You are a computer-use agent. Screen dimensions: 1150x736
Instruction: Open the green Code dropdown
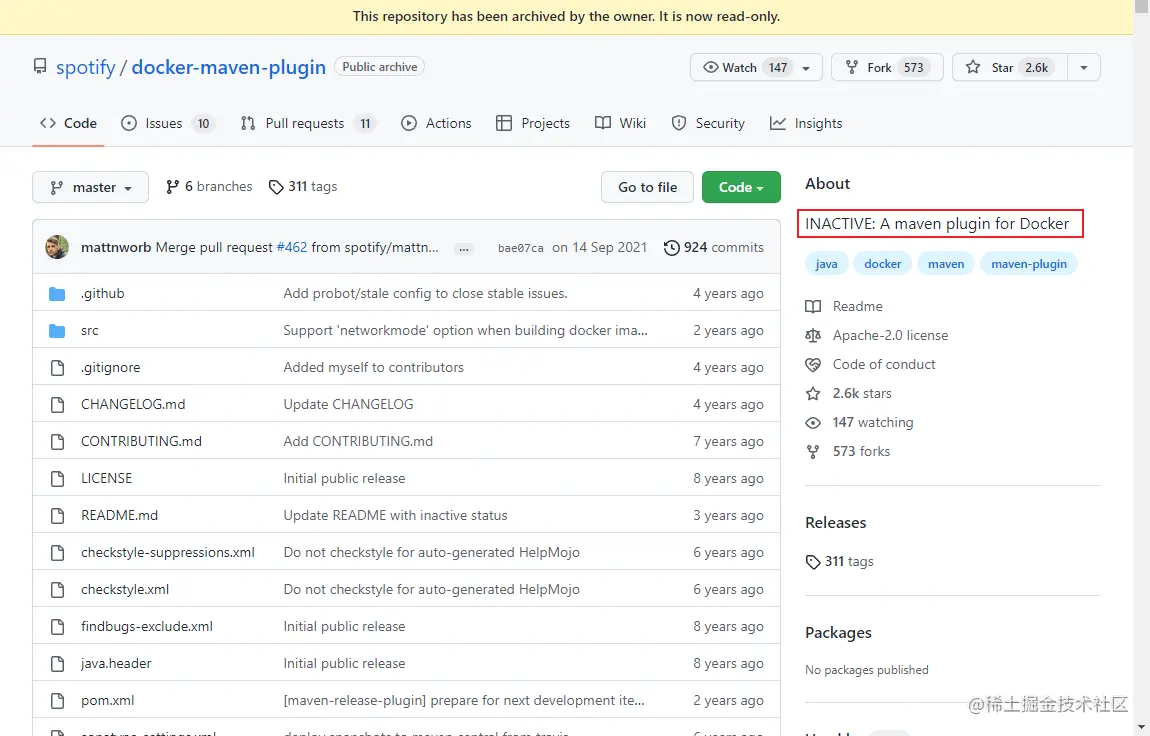pos(741,187)
